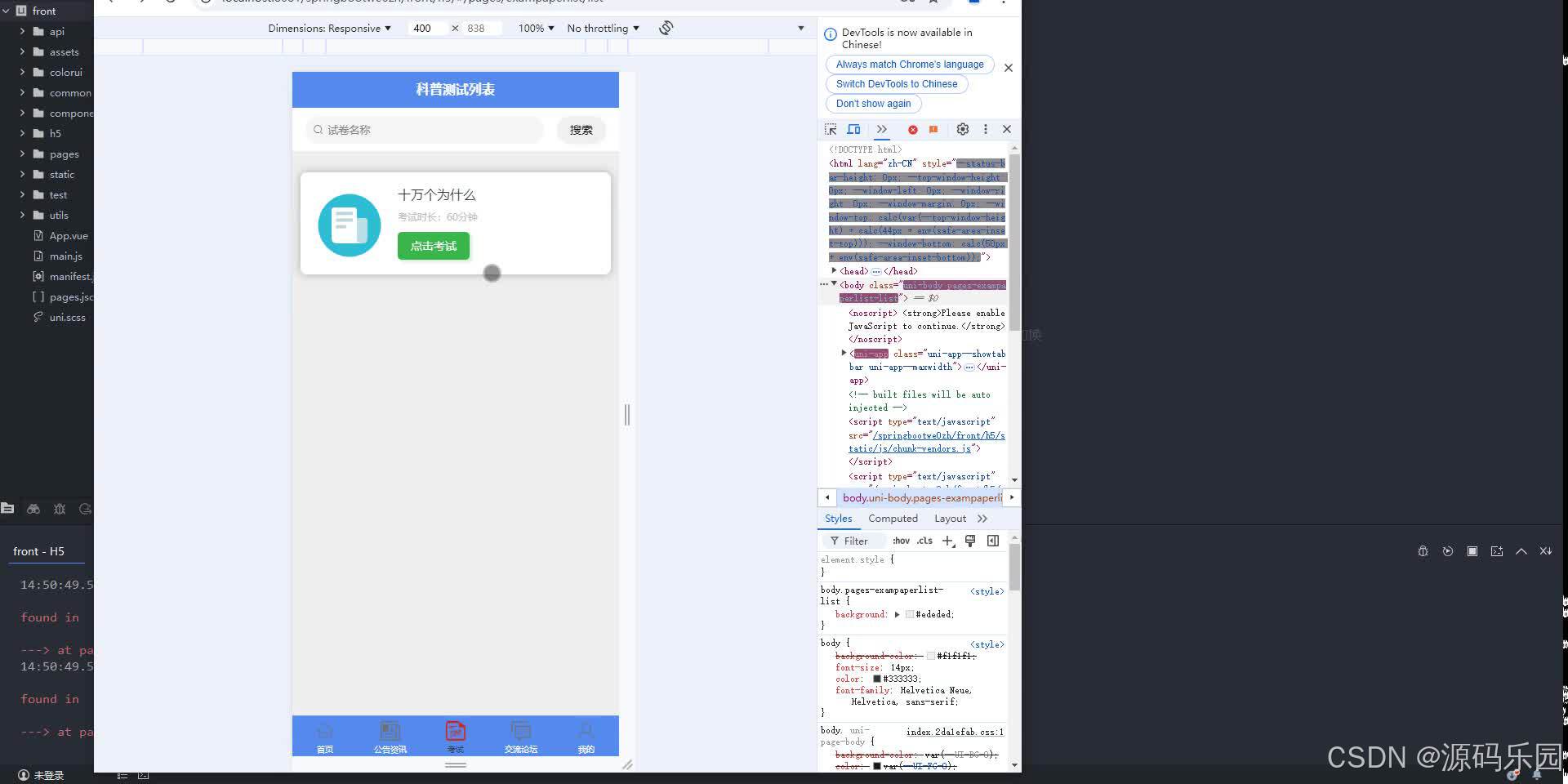This screenshot has width=1568, height=784.
Task: Click the Switch DevTools to Chinese button
Action: [897, 83]
